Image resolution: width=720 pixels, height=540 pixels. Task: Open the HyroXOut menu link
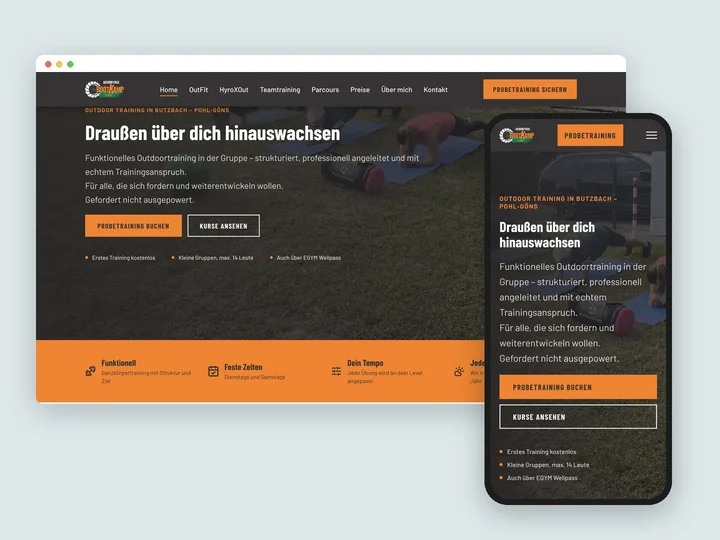234,90
